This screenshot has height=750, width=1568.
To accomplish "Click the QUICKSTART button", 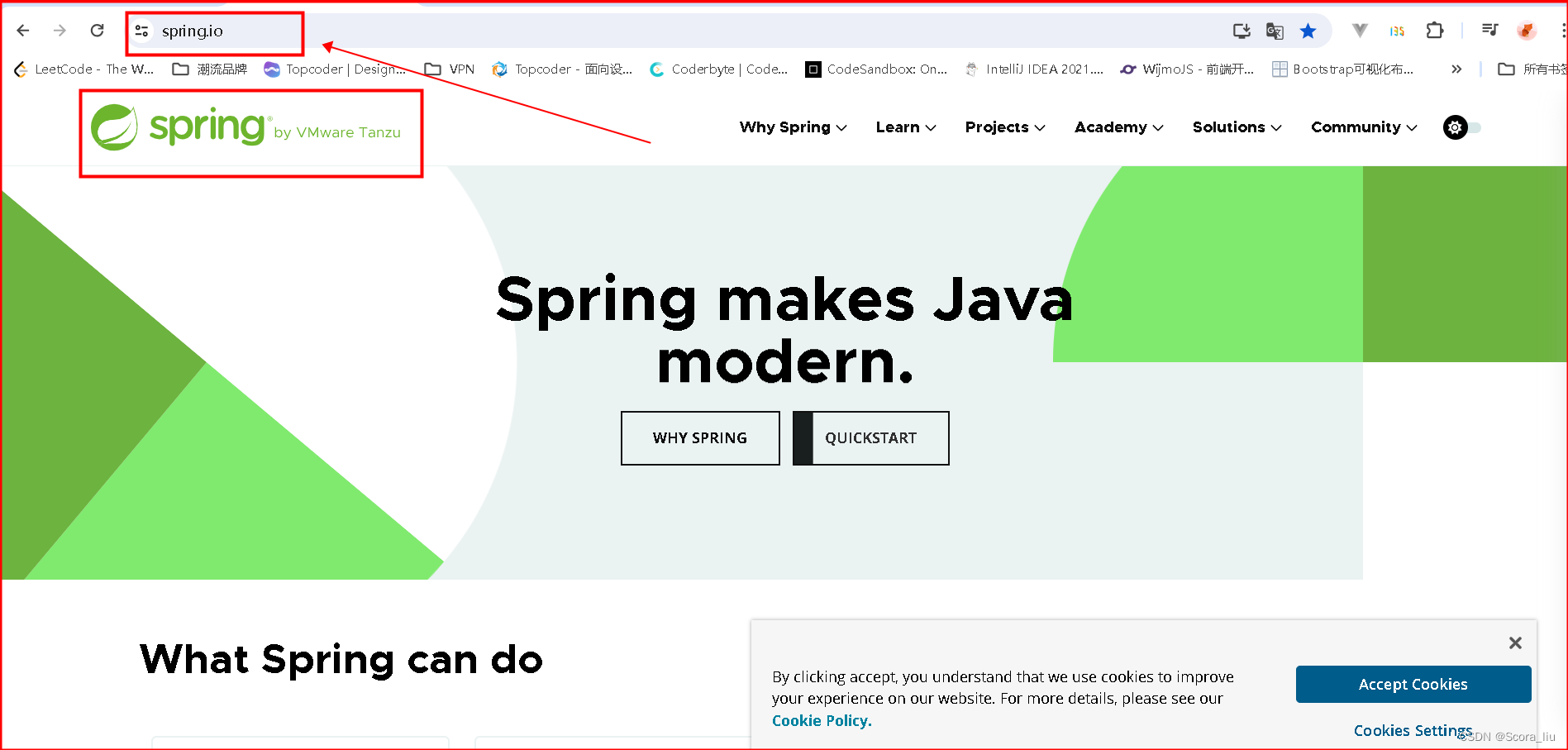I will (870, 438).
